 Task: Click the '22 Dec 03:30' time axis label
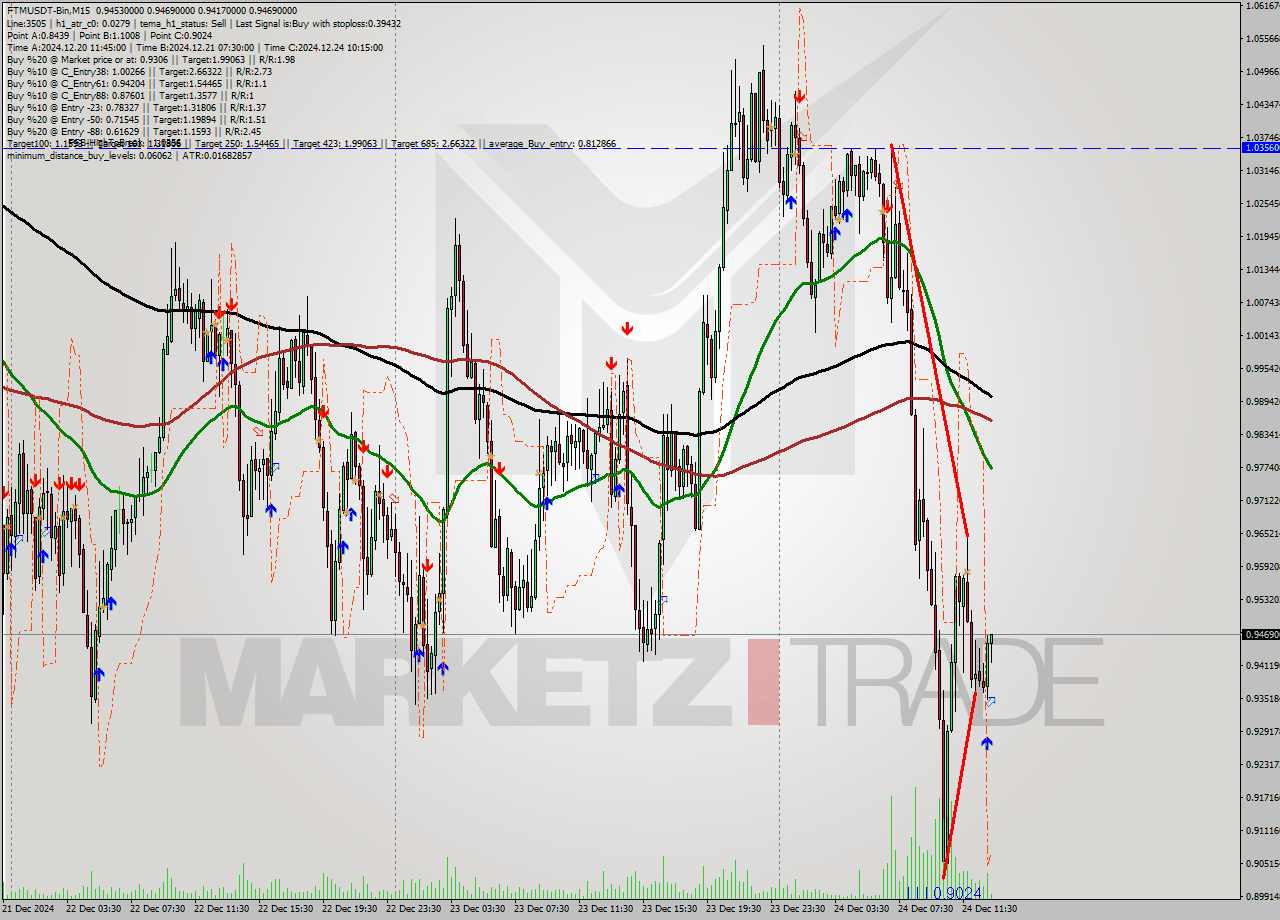click(x=94, y=908)
